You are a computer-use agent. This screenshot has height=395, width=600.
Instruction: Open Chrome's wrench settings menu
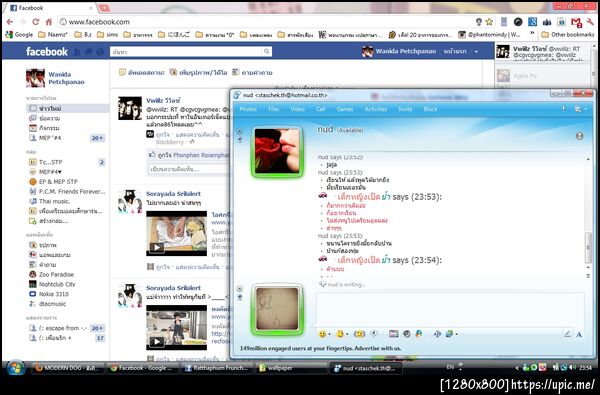[590, 22]
